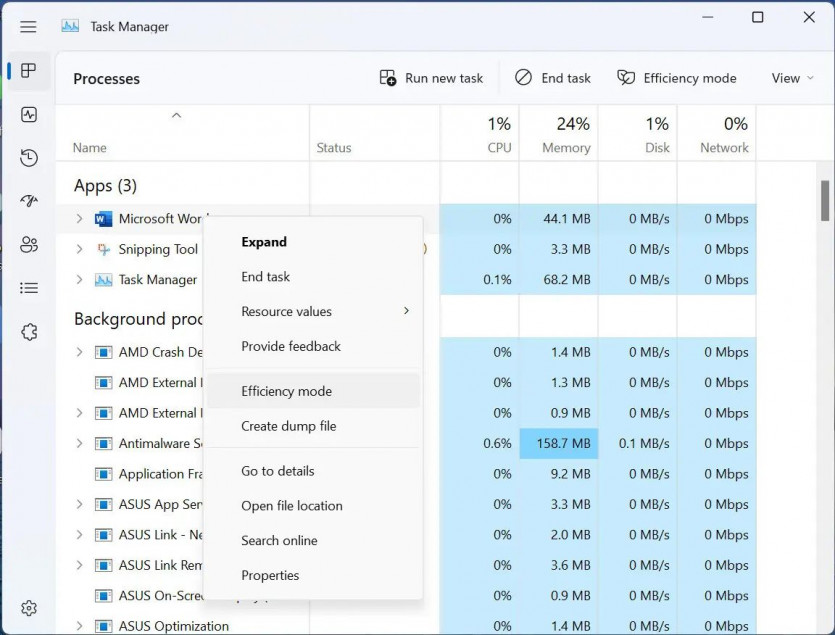Expand the Snipping Tool process group
Viewport: 835px width, 635px height.
[80, 249]
